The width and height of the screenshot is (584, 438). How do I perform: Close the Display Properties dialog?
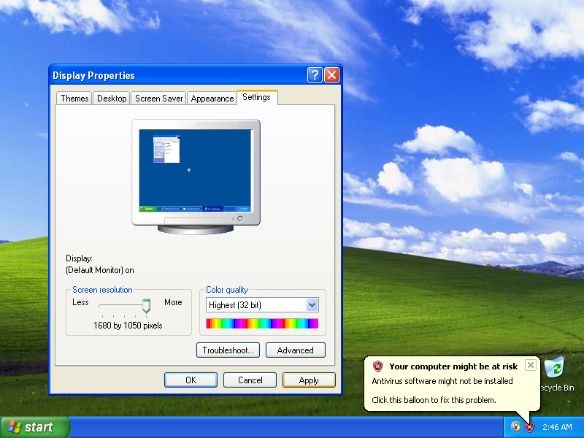coord(331,75)
